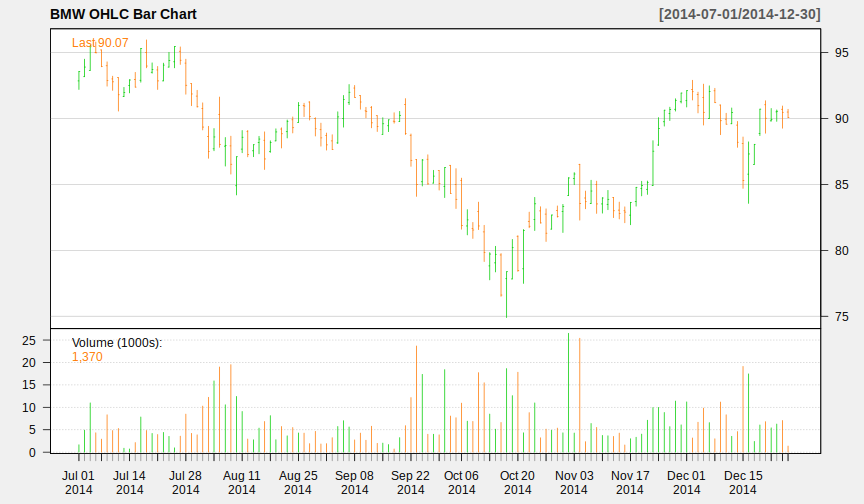Select the 80 price axis label
Viewport: 864px width, 504px height.
842,251
